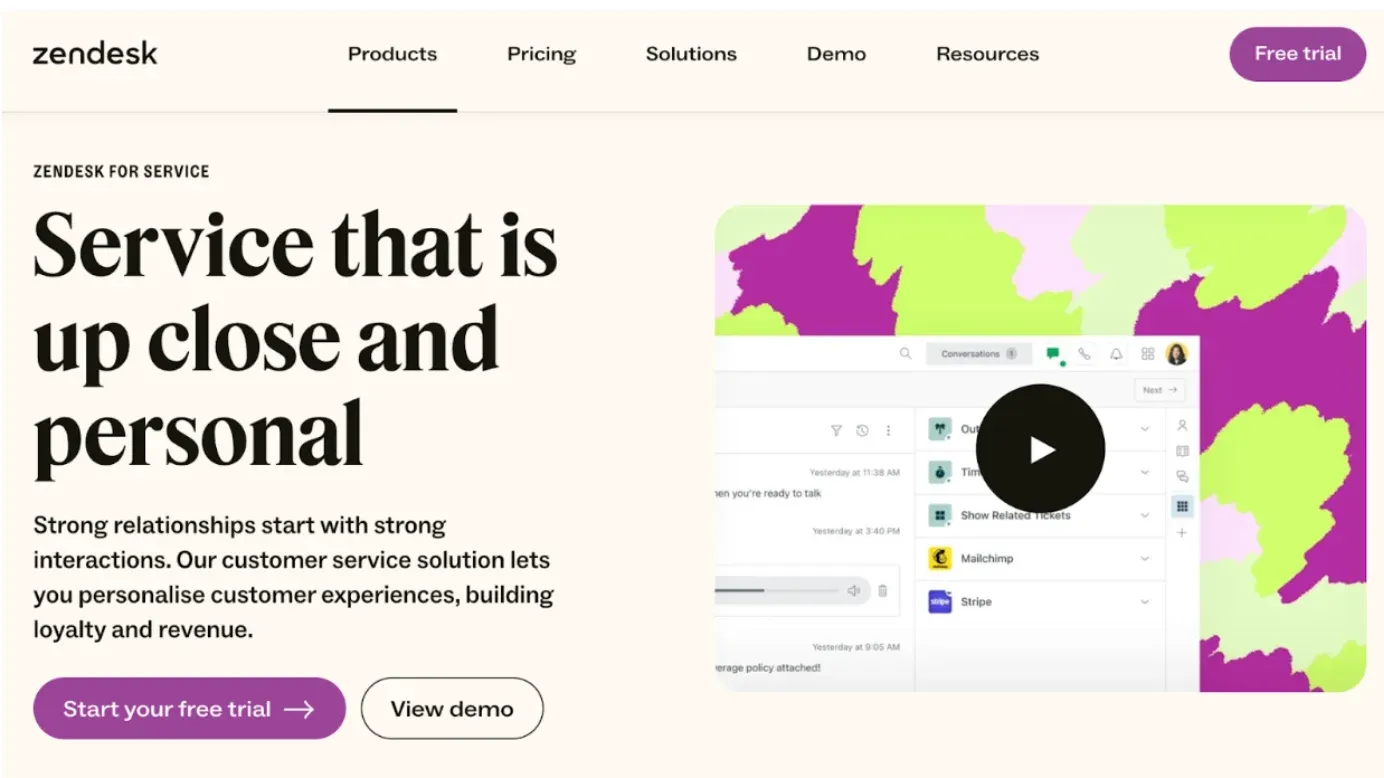
Task: Click the 'Yesterday at 11:38 AM' timestamp
Action: click(x=854, y=472)
